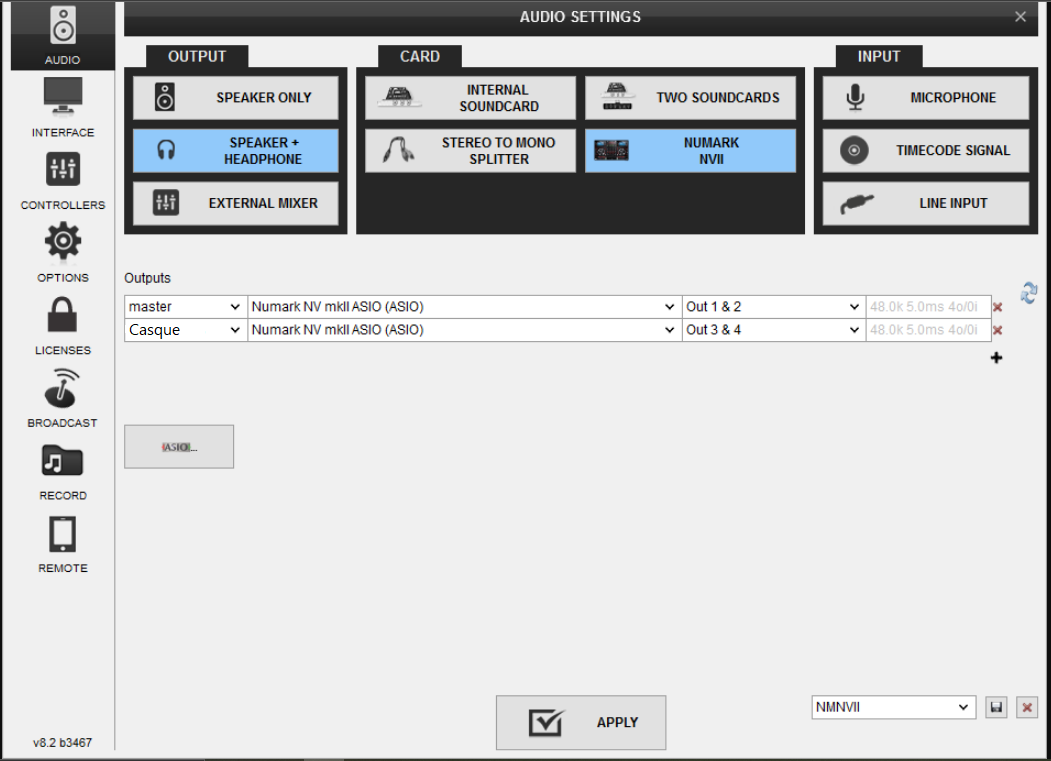Open the Options gear section

click(x=62, y=253)
